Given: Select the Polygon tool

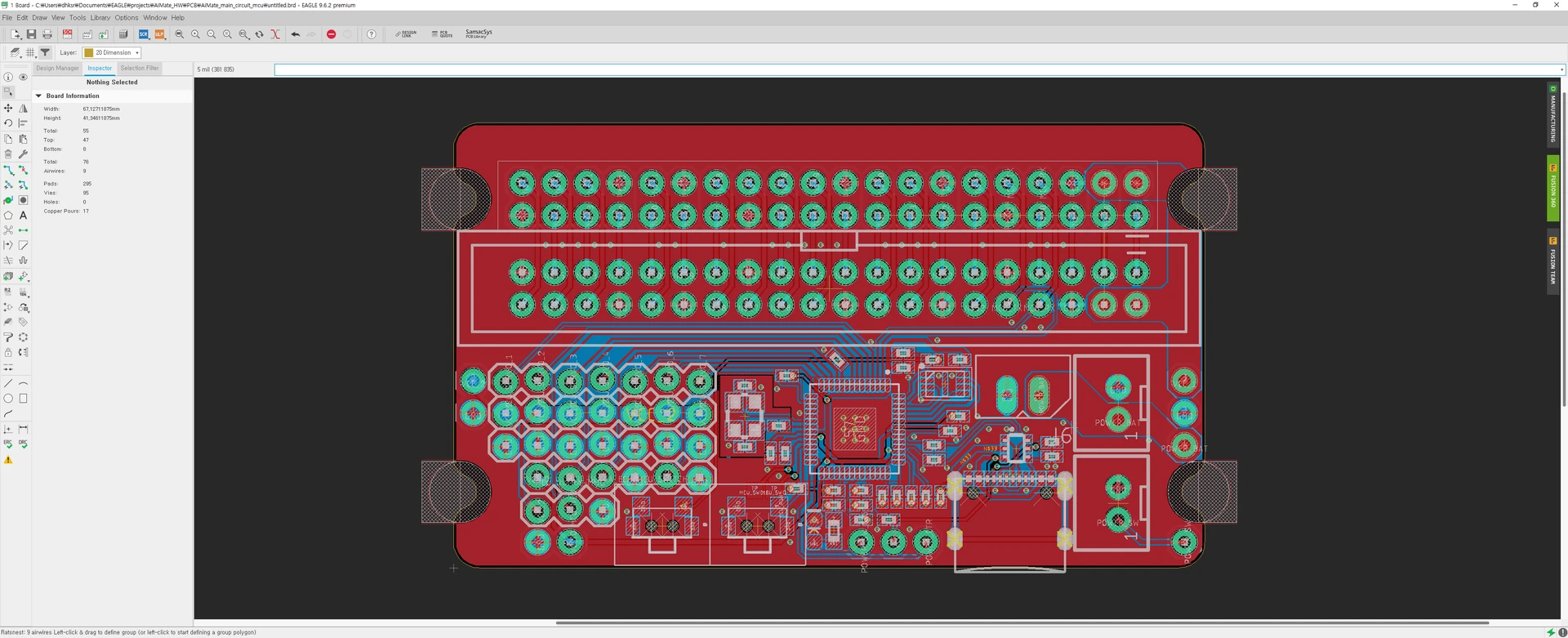Looking at the screenshot, I should 8,216.
